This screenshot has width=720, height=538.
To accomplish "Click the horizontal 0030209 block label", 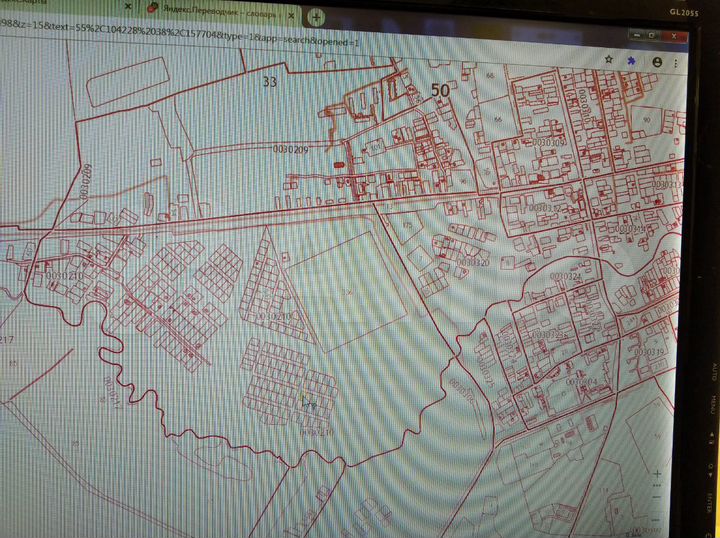I will pos(291,149).
